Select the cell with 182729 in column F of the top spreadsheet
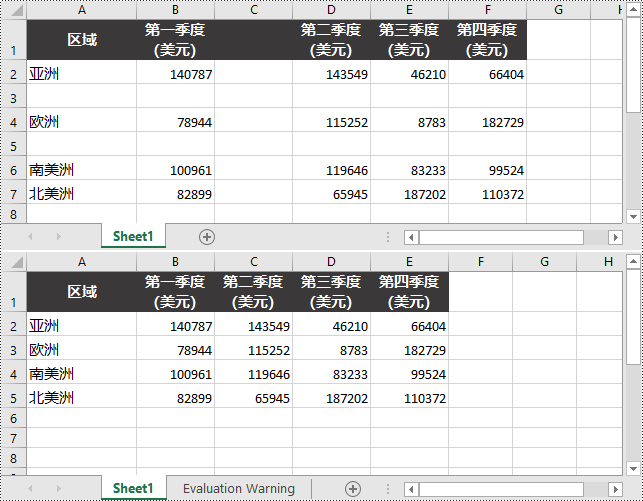643x501 pixels. click(x=488, y=120)
